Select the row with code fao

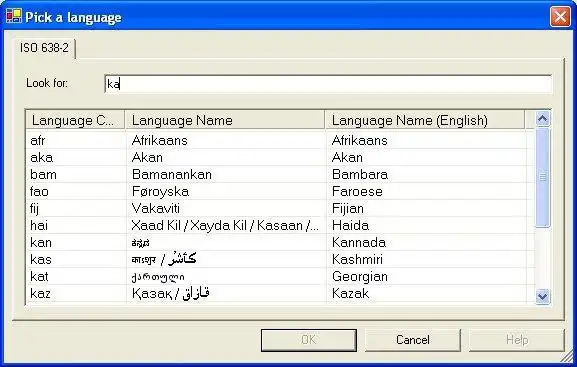click(280, 191)
